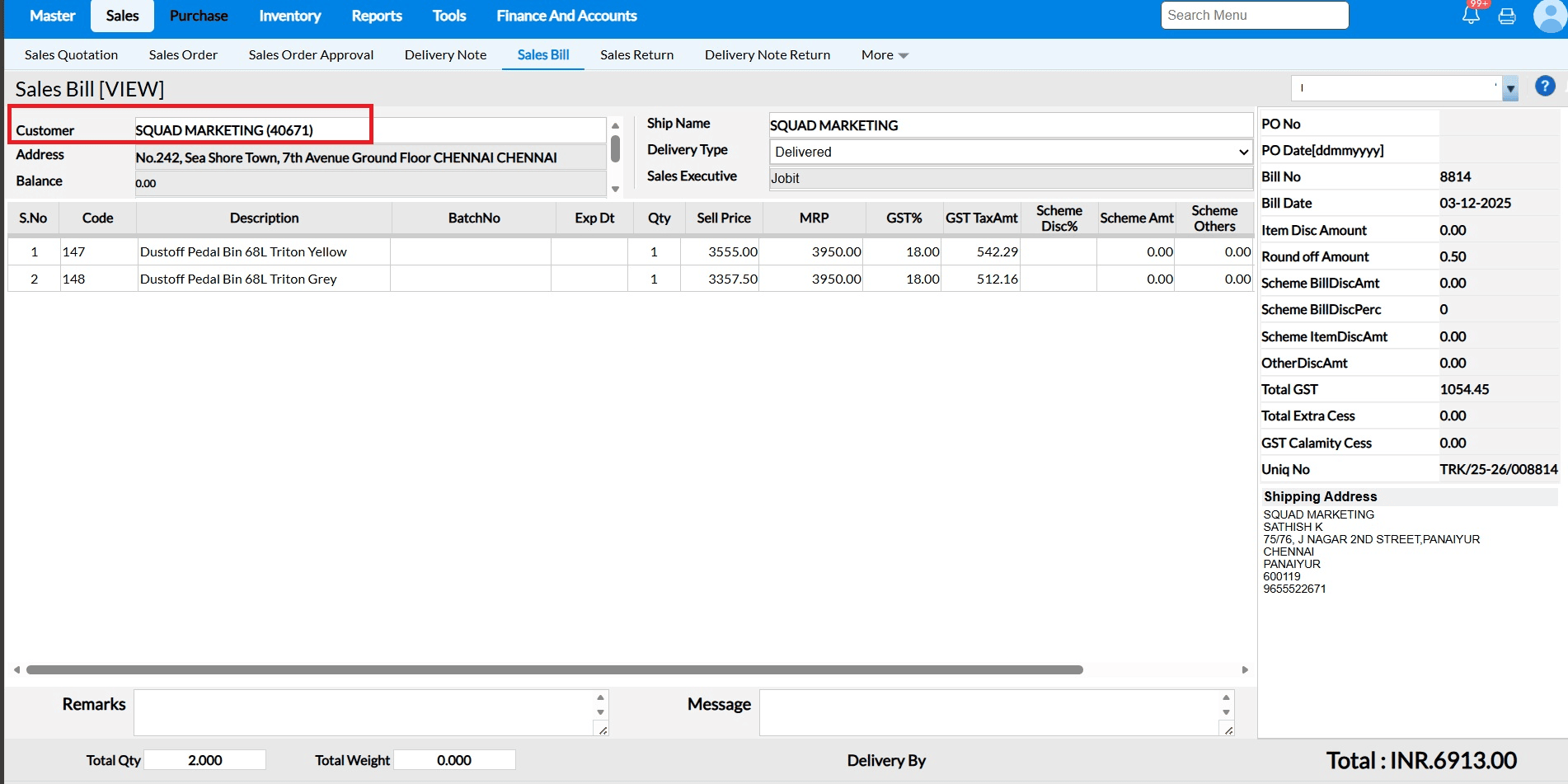The height and width of the screenshot is (784, 1568).
Task: Click customer panel scroll up arrow
Action: pyautogui.click(x=615, y=126)
